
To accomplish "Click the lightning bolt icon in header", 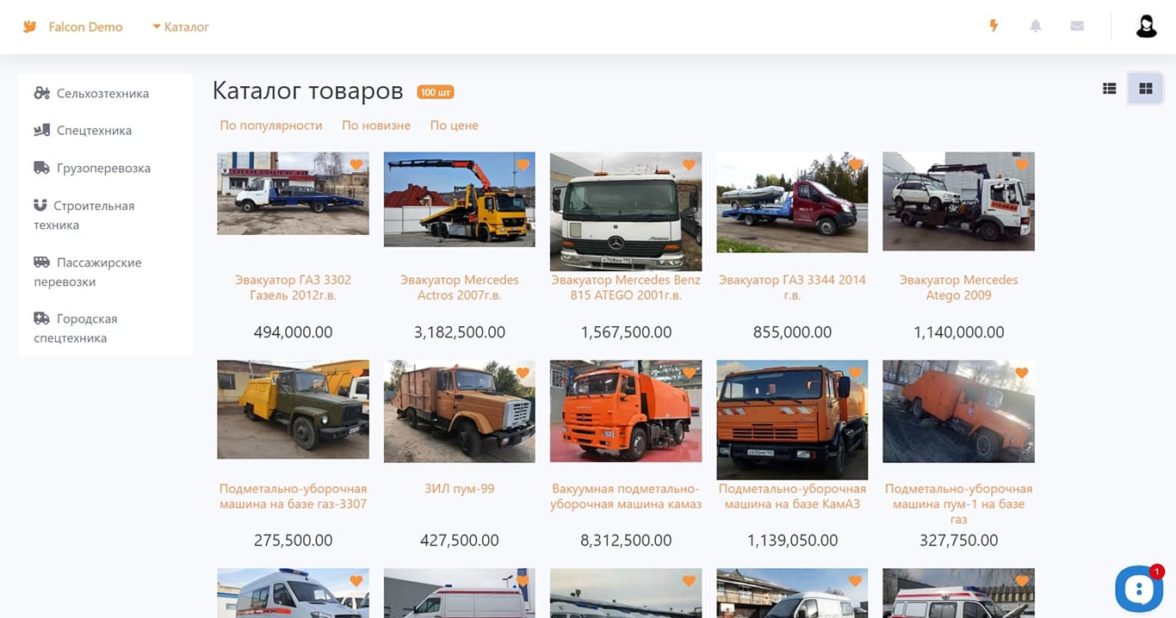I will (994, 26).
